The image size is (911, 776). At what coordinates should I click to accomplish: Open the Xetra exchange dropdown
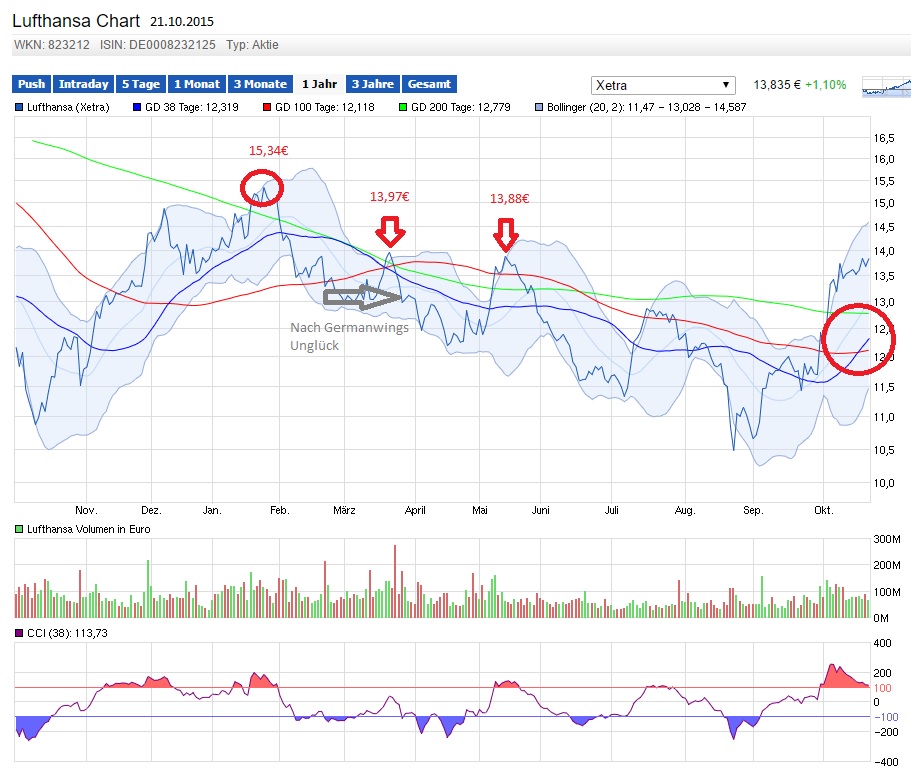[663, 85]
